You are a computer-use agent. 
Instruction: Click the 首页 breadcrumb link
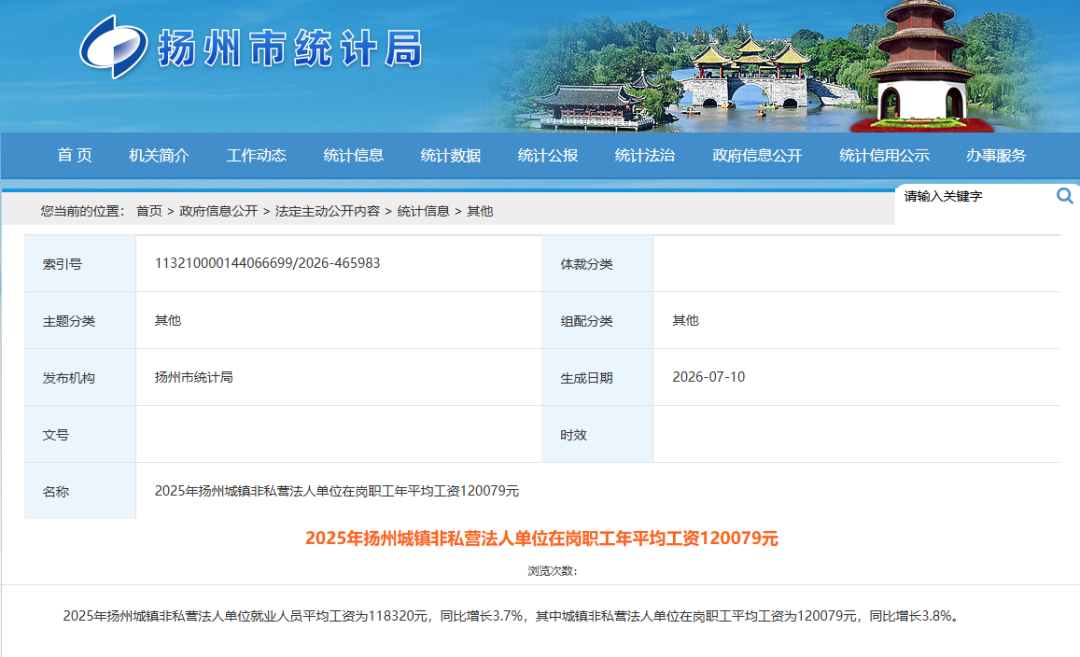tap(149, 211)
